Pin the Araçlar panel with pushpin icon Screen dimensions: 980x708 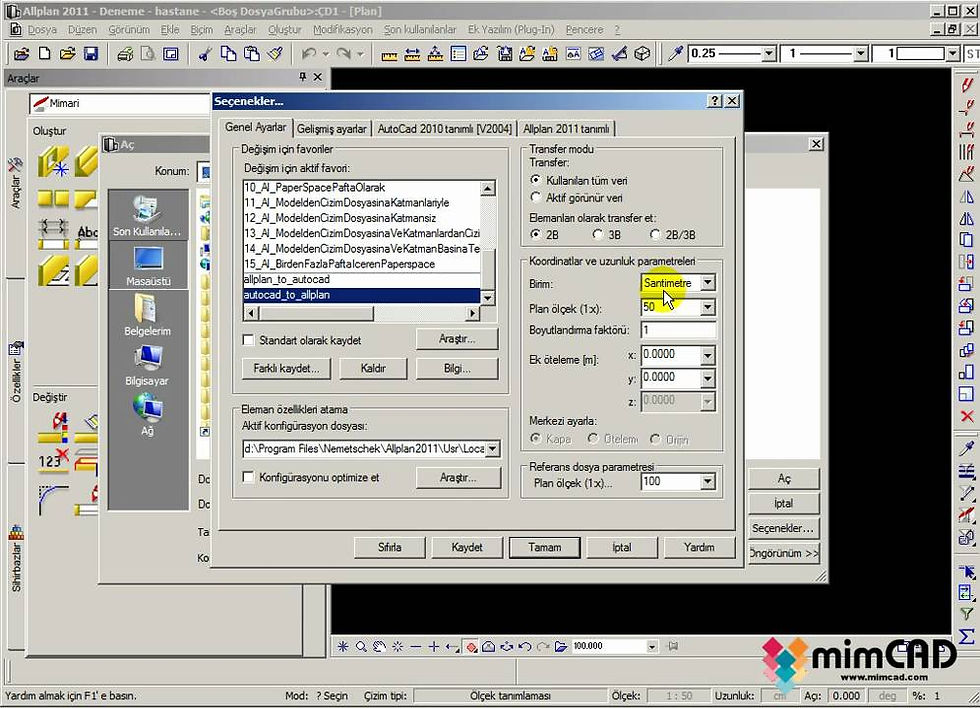(x=302, y=77)
